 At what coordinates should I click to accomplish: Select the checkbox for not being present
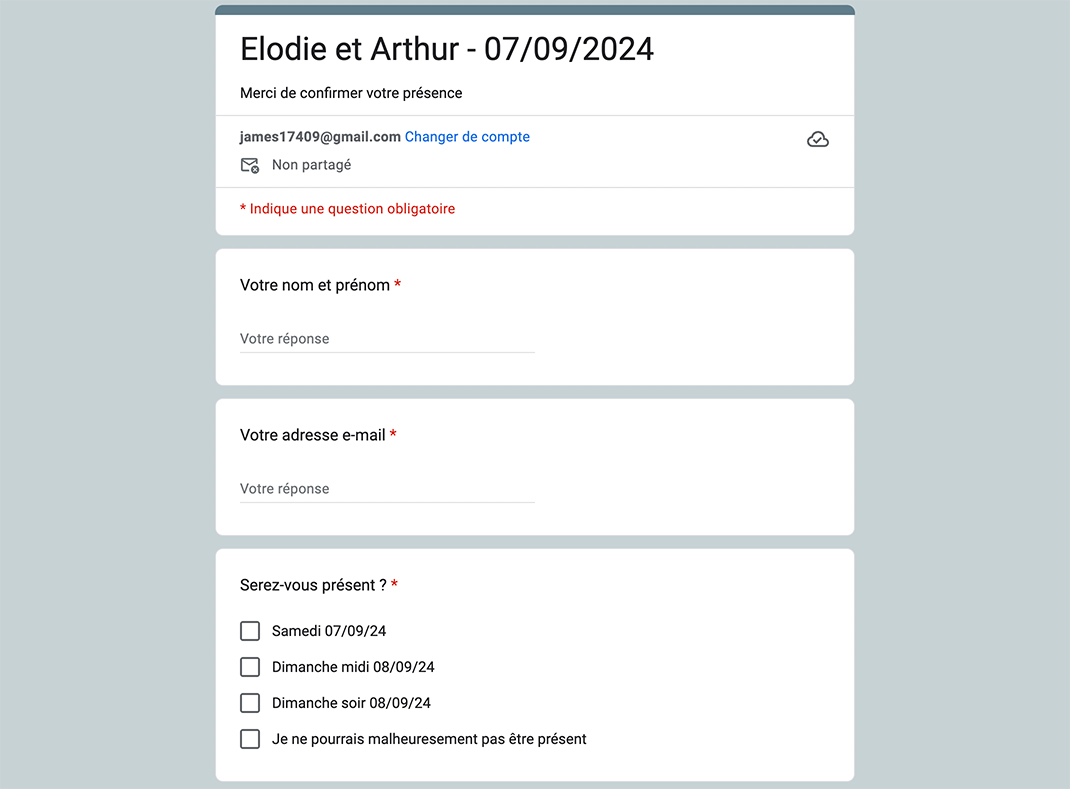tap(250, 739)
